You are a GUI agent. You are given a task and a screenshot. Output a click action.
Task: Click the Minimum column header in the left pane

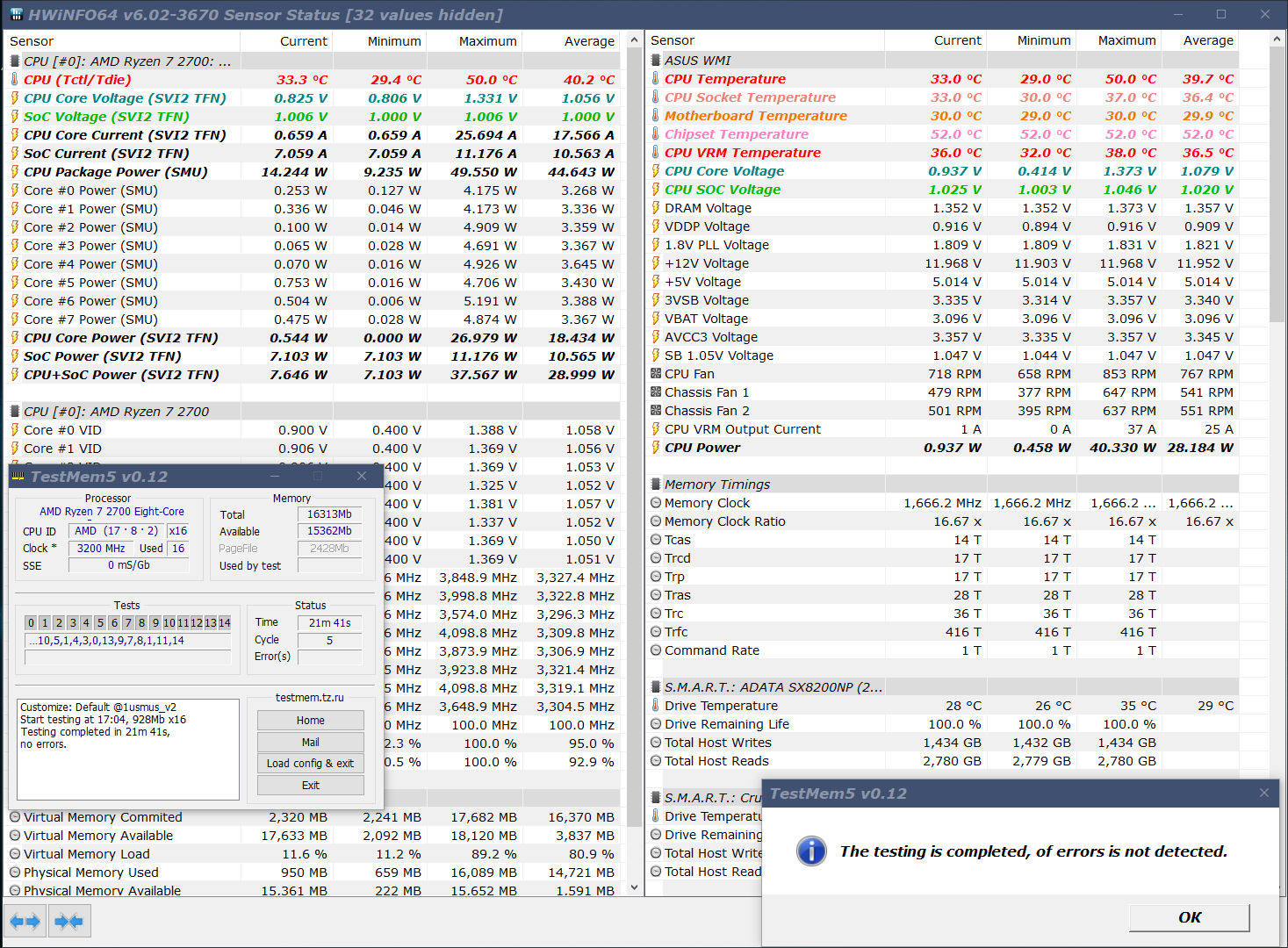coord(380,41)
